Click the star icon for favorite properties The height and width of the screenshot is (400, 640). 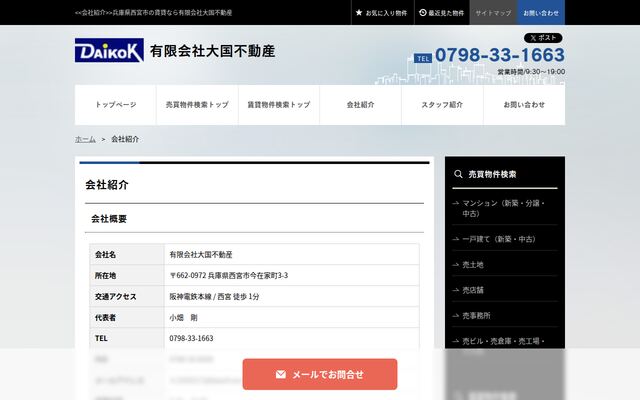coord(359,13)
